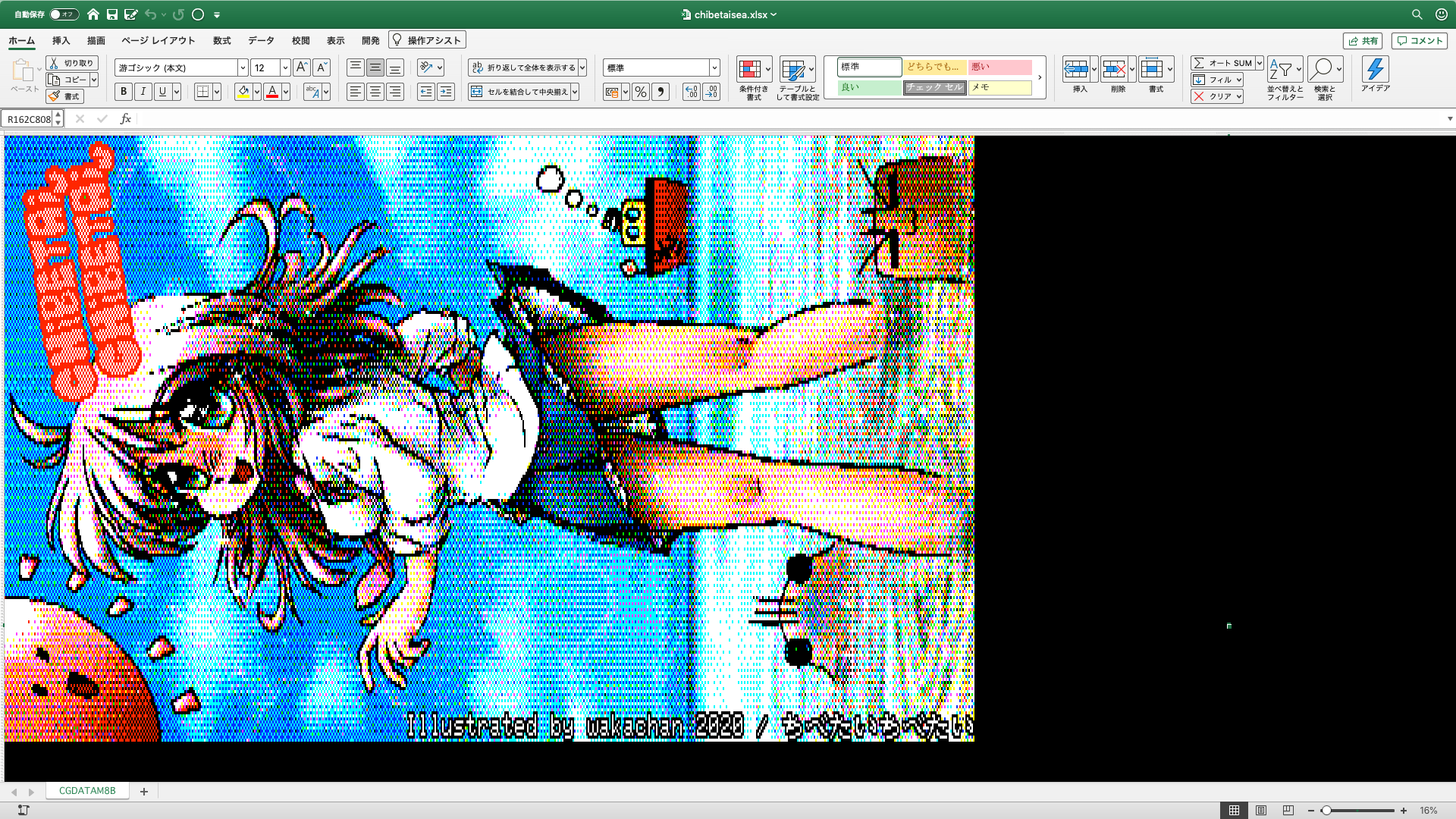Toggle center text horizontally
The image size is (1456, 819).
coord(375,92)
